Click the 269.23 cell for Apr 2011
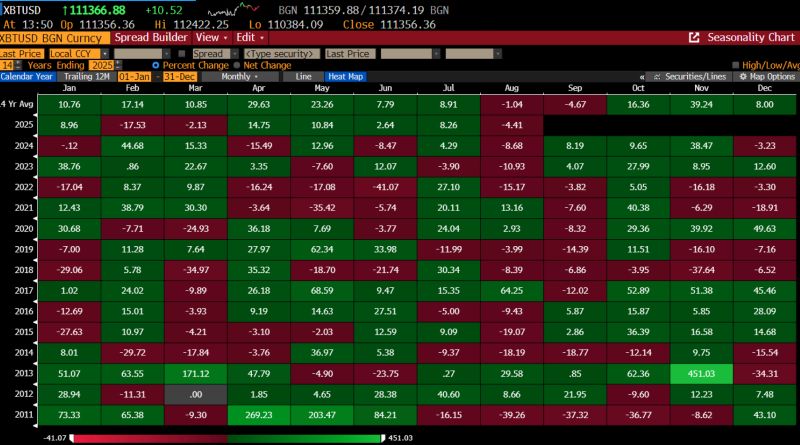The height and width of the screenshot is (445, 800). [x=259, y=415]
